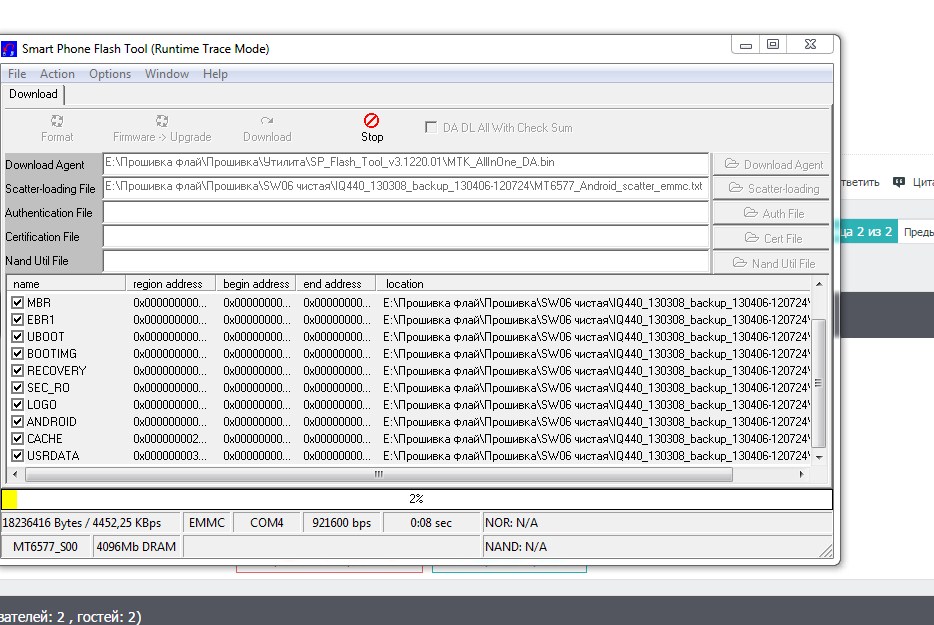Click the Cert File folder button

point(773,238)
